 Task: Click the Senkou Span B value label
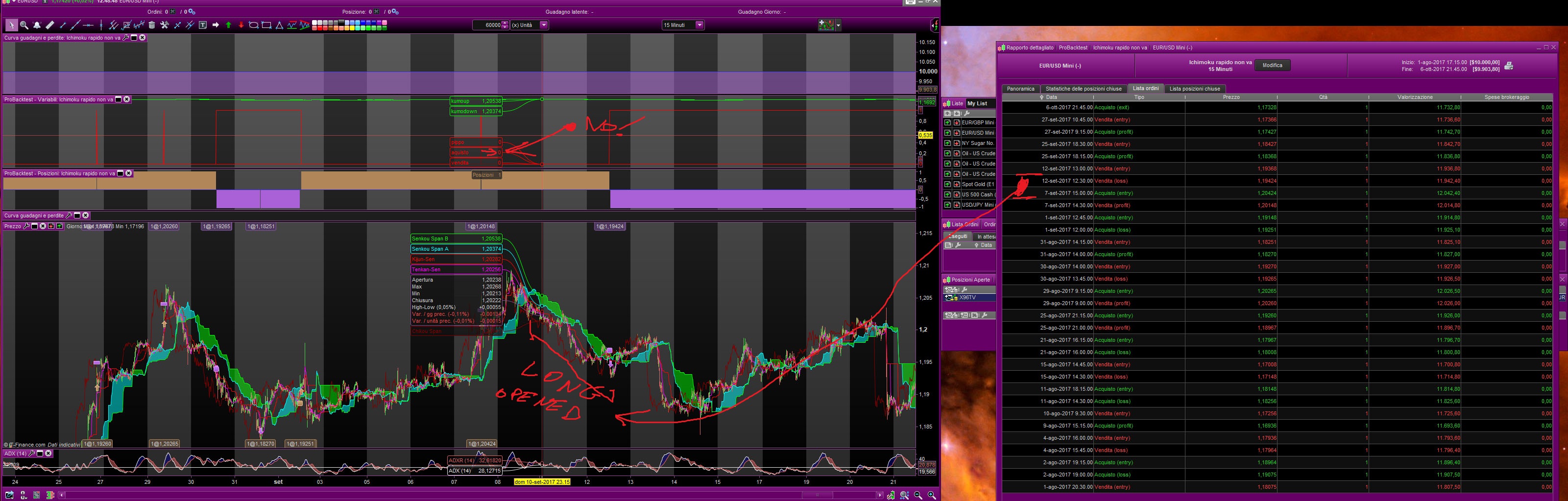(x=457, y=239)
